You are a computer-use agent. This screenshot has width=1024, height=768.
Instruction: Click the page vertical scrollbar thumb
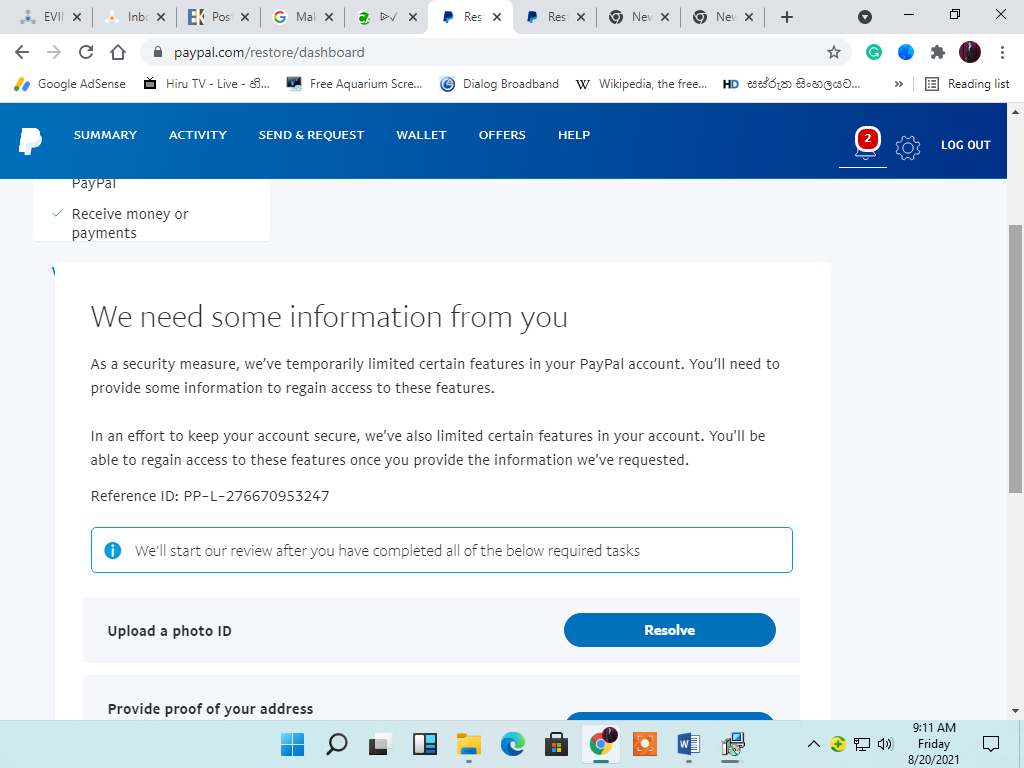pyautogui.click(x=1015, y=359)
